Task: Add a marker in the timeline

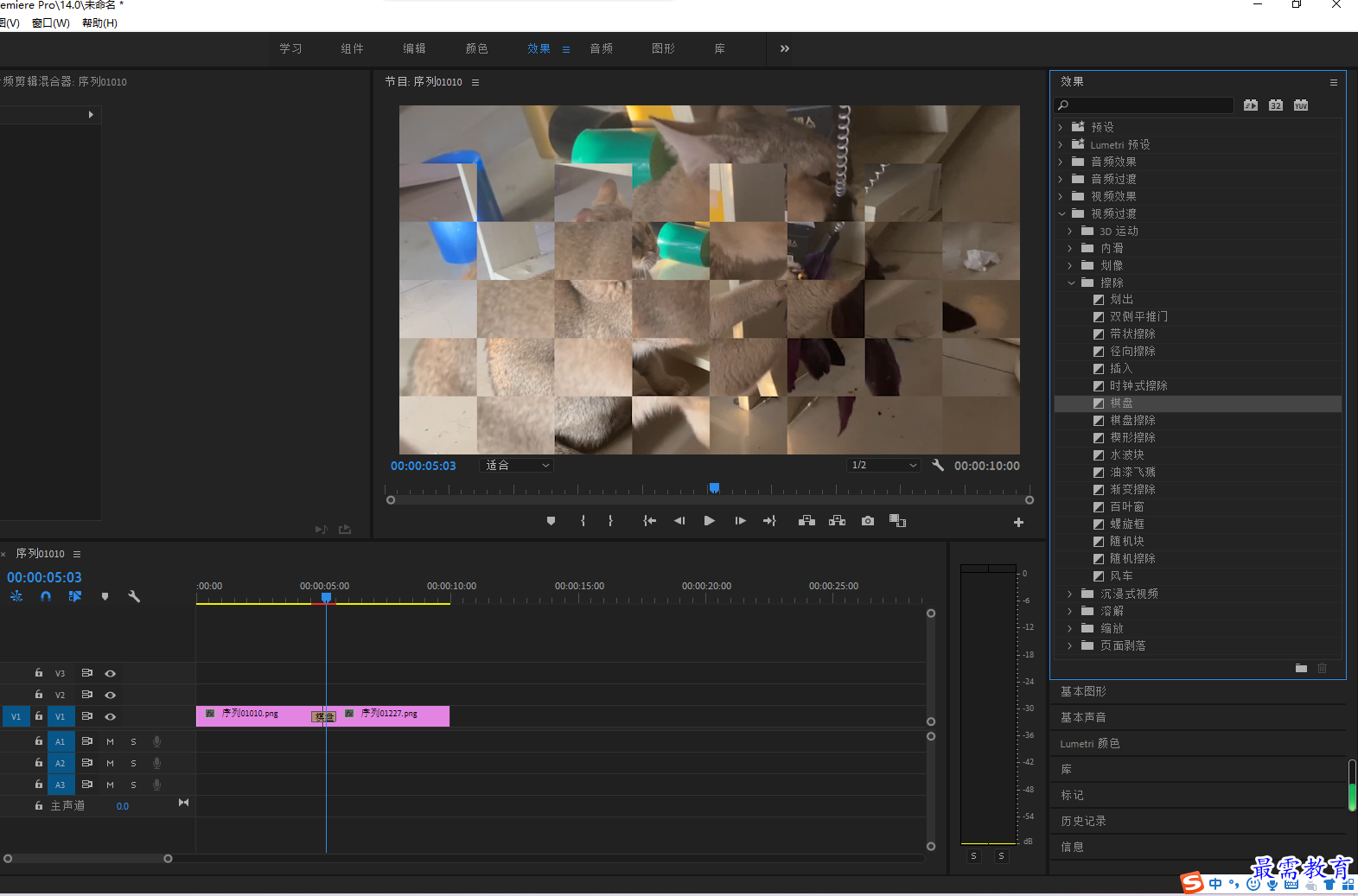Action: coord(105,596)
